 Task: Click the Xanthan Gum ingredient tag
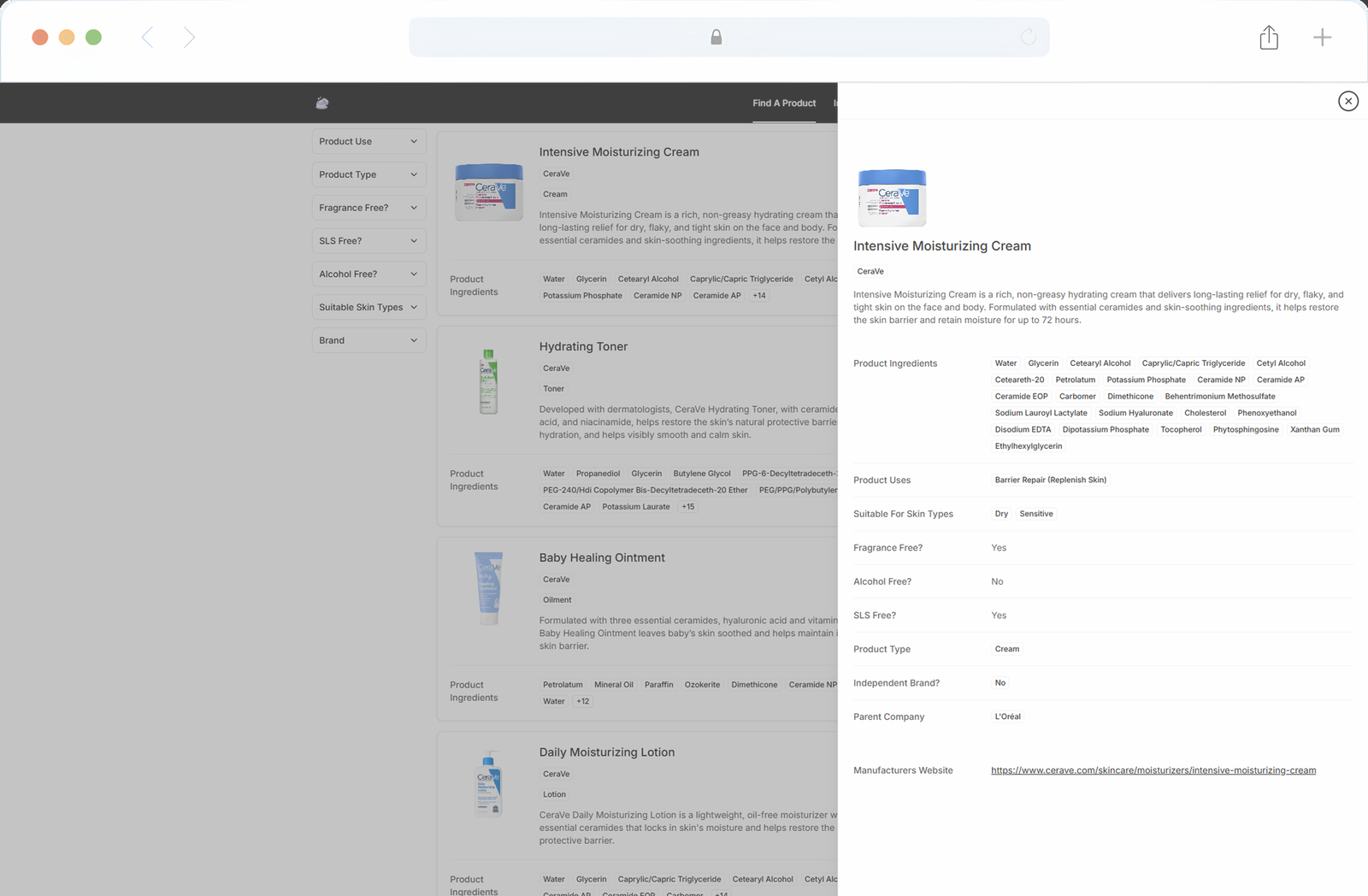[x=1315, y=430]
